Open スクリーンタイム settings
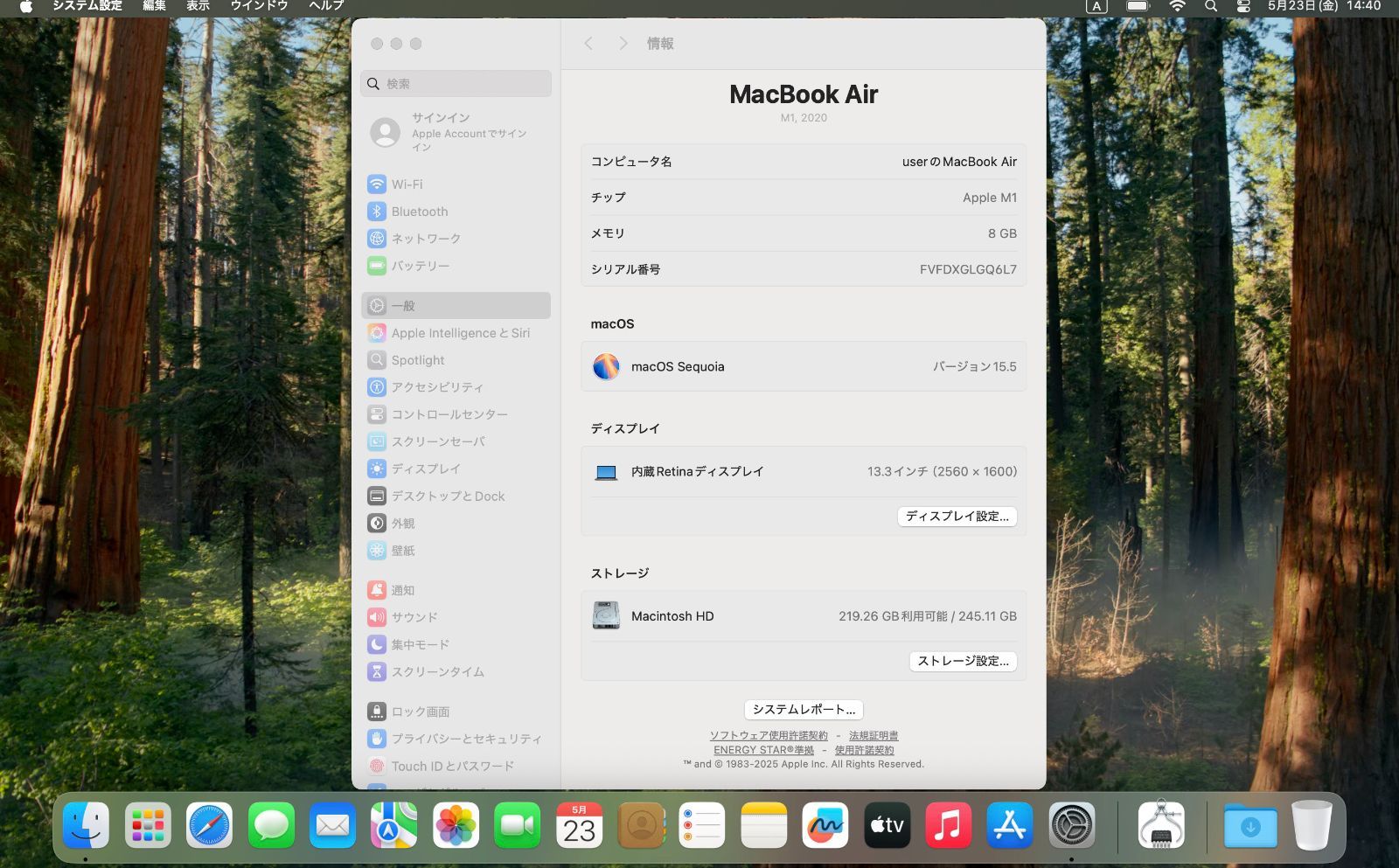This screenshot has height=868, width=1399. point(456,671)
